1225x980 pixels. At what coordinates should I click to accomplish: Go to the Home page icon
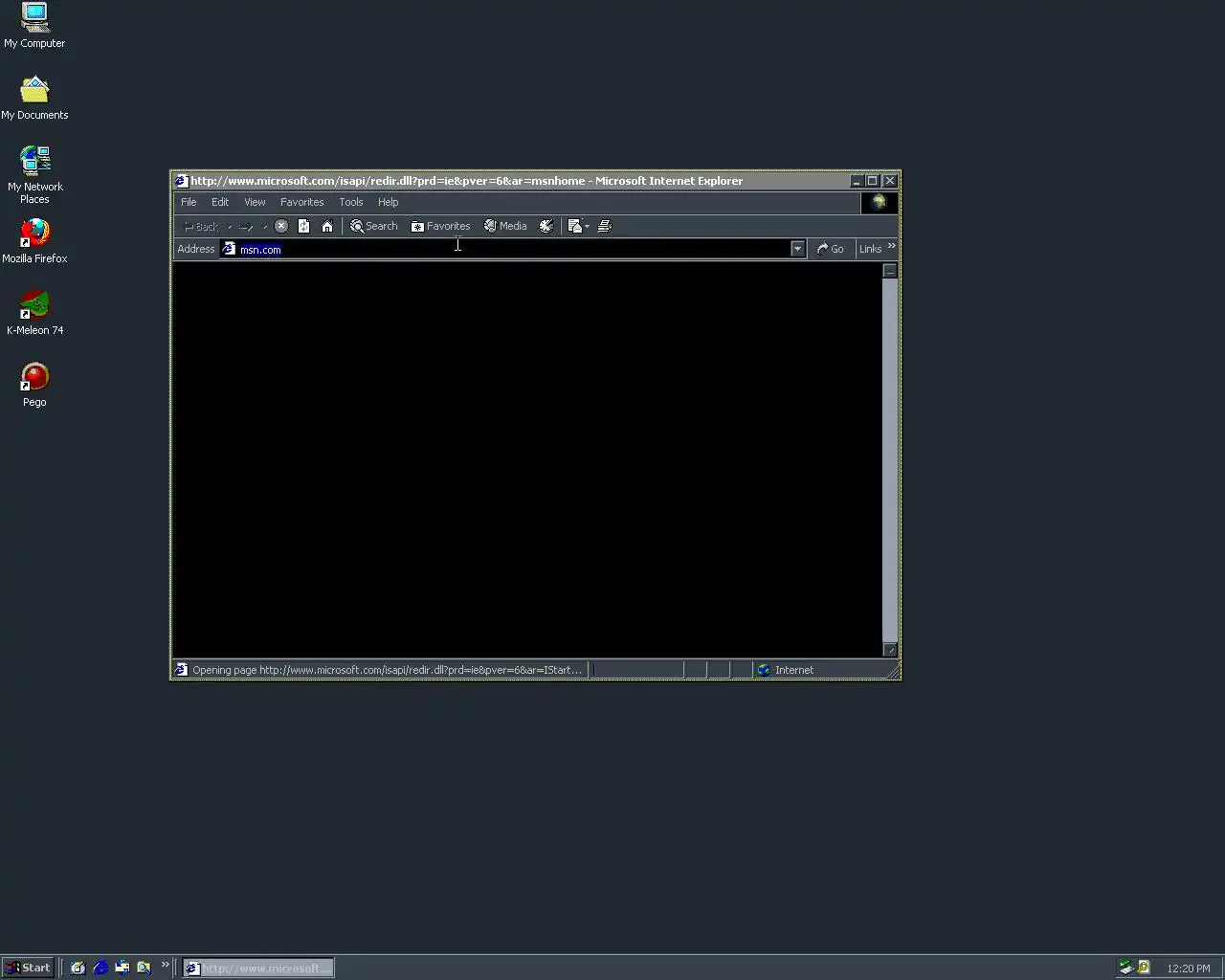point(327,227)
